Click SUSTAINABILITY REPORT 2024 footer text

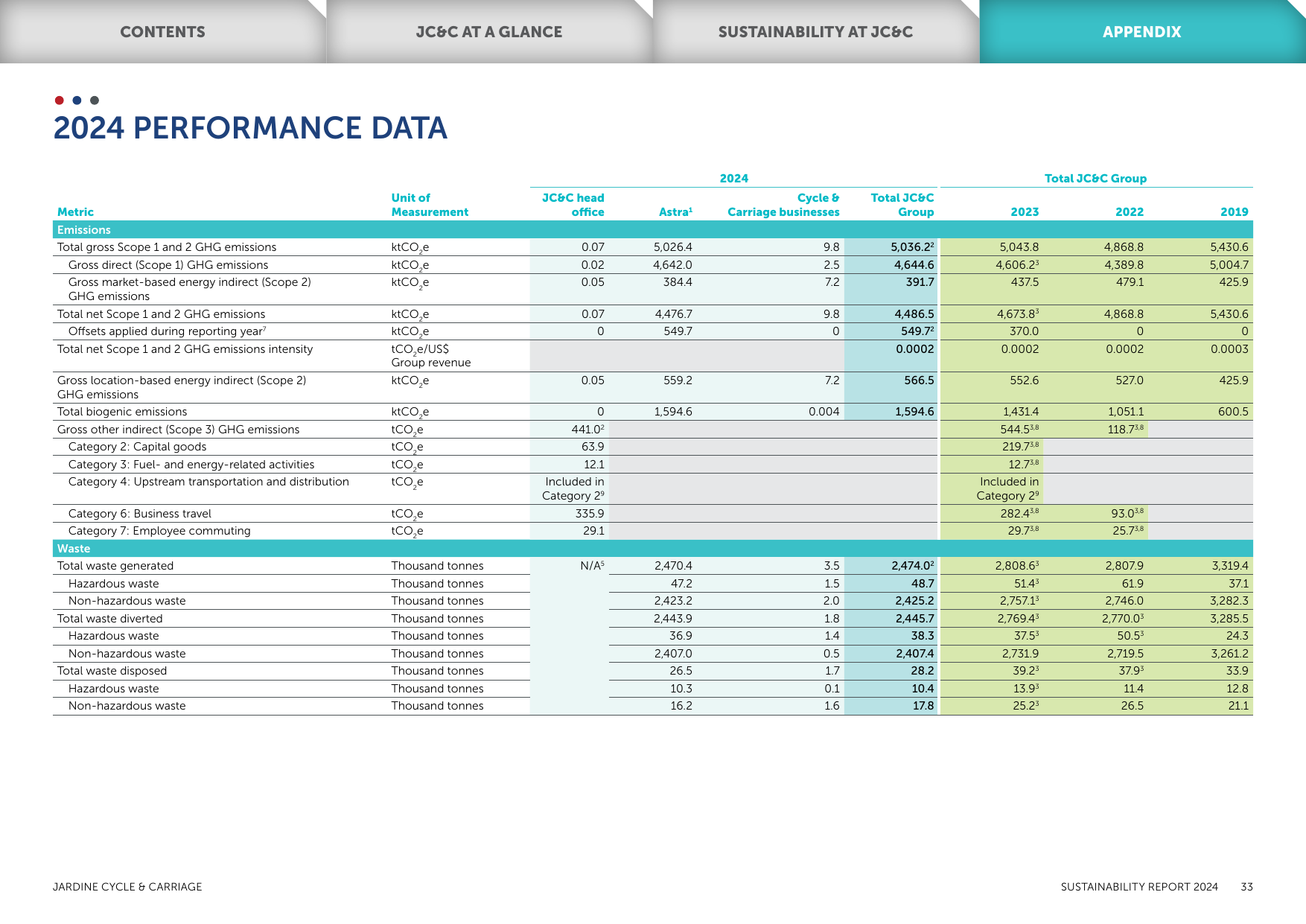[x=1139, y=887]
